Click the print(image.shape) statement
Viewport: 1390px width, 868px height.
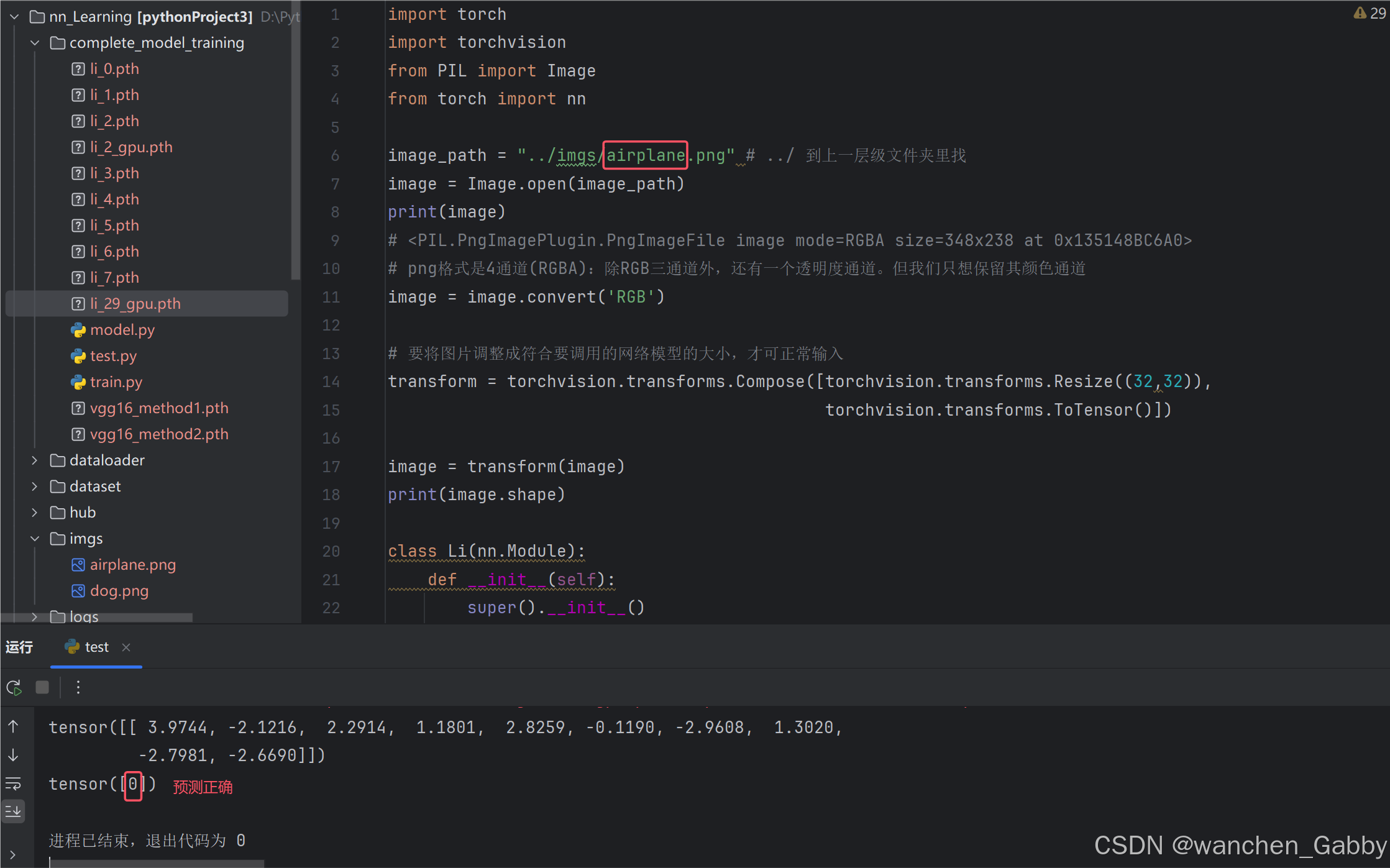pyautogui.click(x=477, y=495)
